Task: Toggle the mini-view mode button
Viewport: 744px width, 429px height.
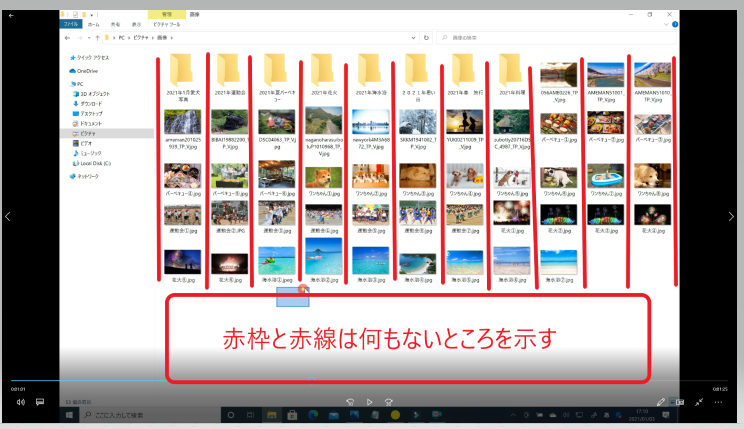Action: (x=680, y=402)
